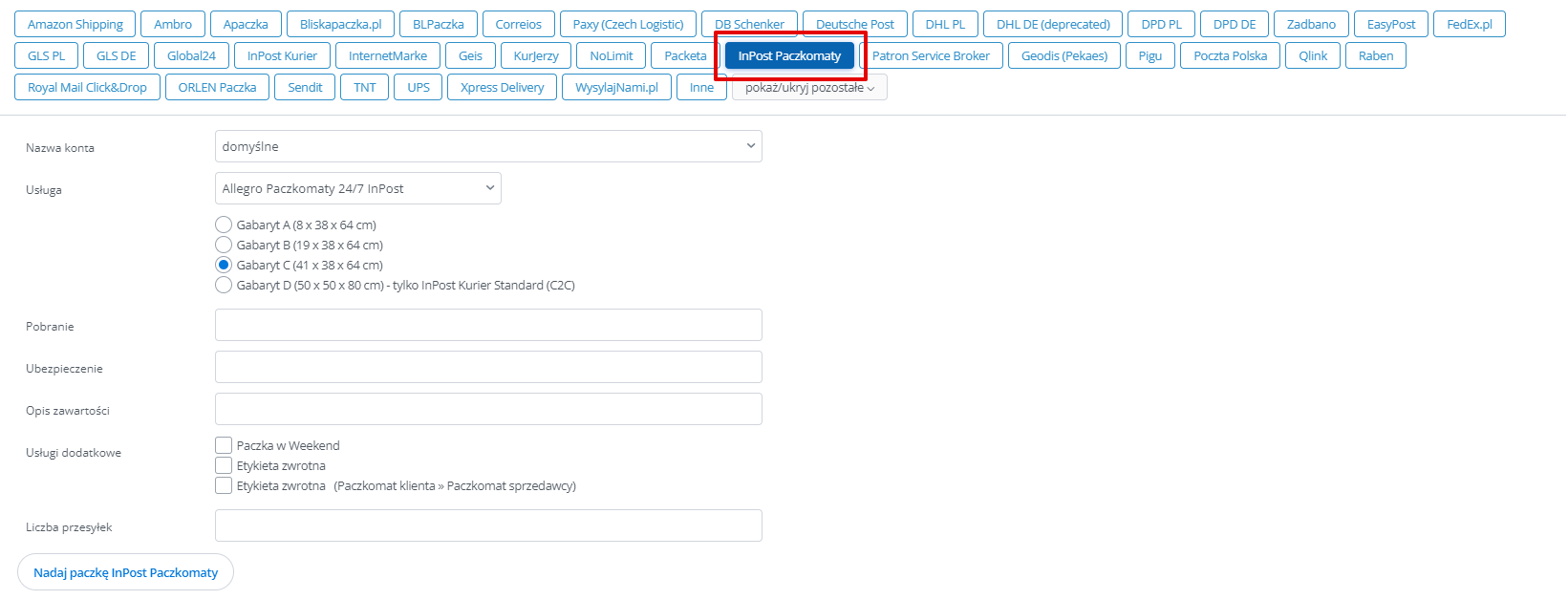
Task: Select the Geis carrier
Action: tap(470, 55)
